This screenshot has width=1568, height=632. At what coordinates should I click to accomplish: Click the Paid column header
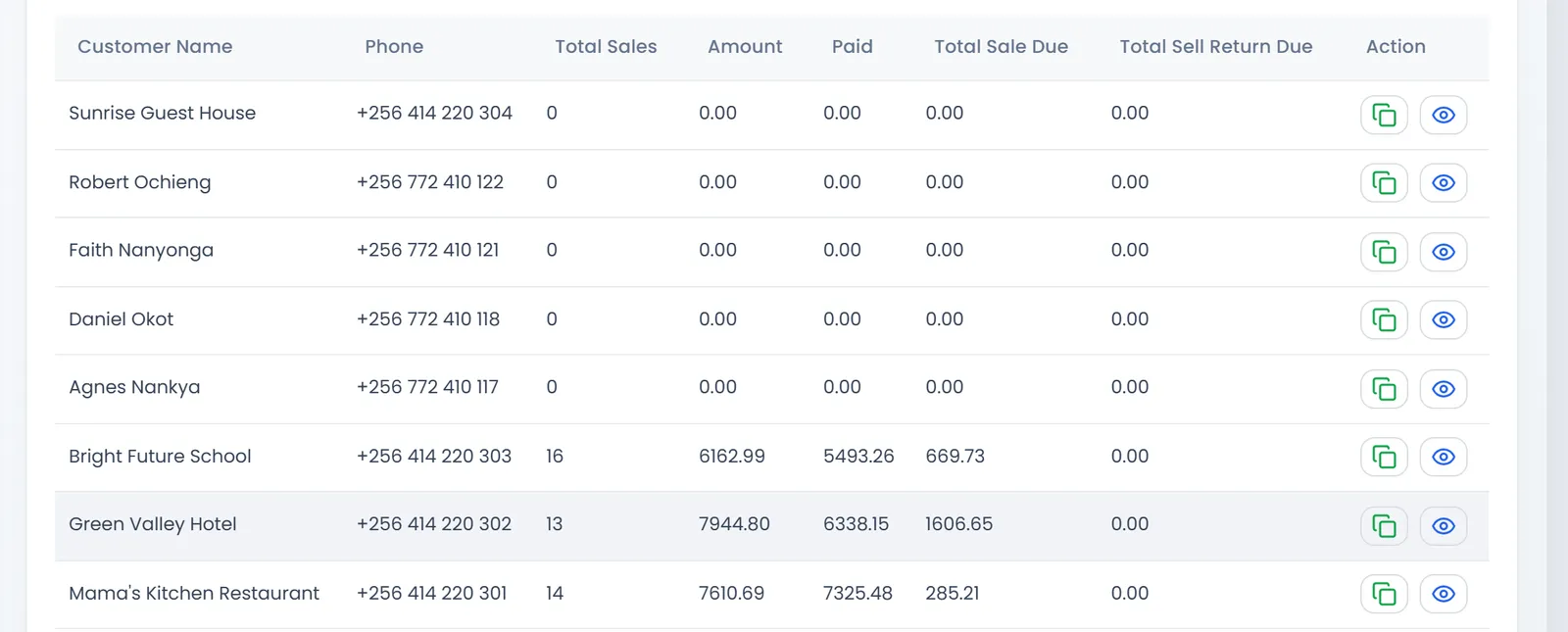(x=853, y=47)
